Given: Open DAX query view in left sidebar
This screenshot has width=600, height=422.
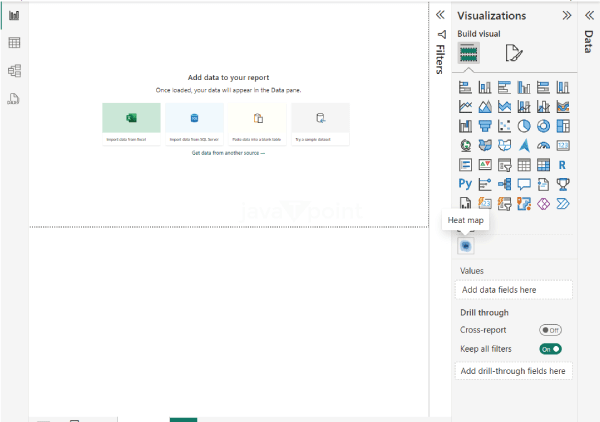Looking at the screenshot, I should pos(13,99).
